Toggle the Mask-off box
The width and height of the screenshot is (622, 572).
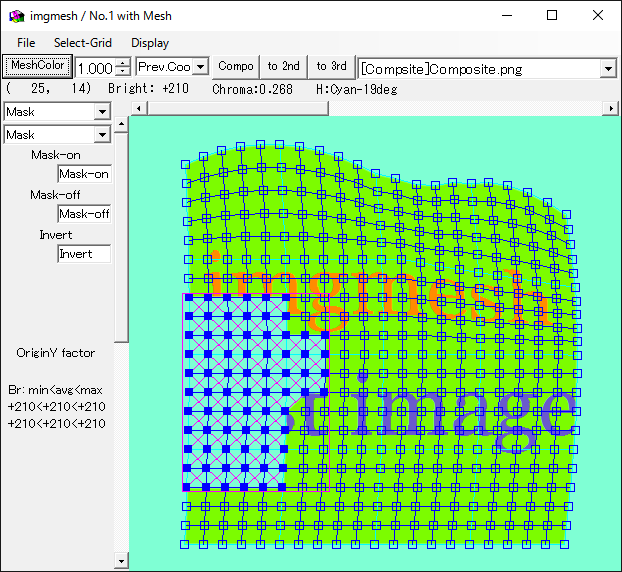[x=84, y=214]
